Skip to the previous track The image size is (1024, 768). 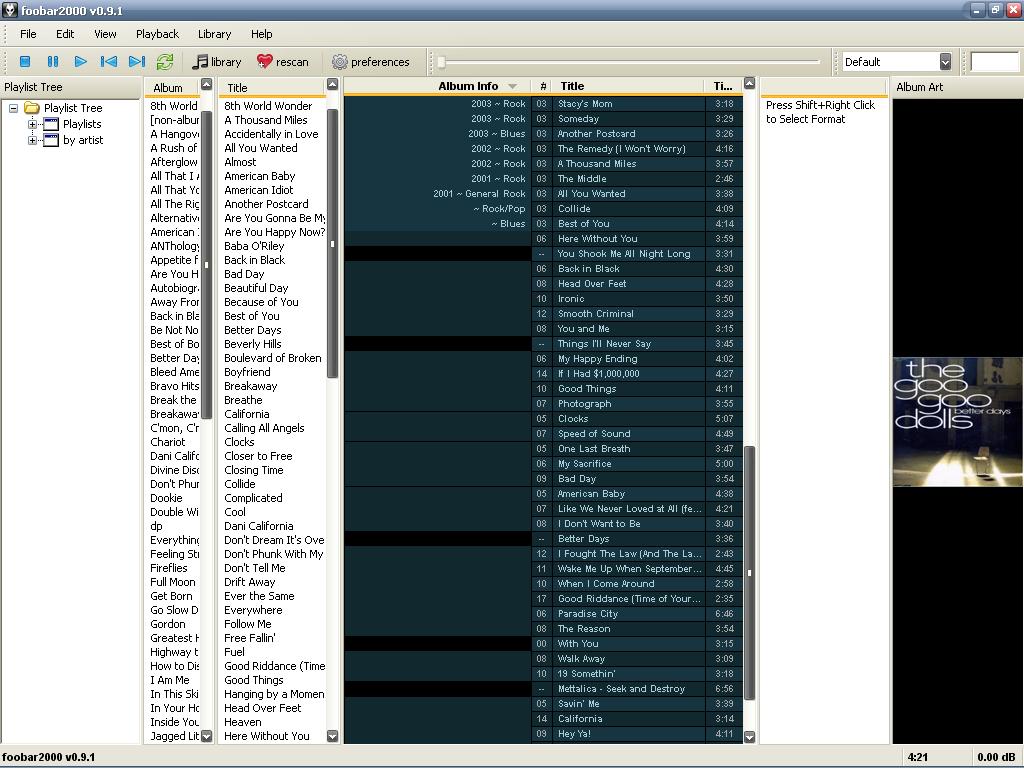click(109, 62)
